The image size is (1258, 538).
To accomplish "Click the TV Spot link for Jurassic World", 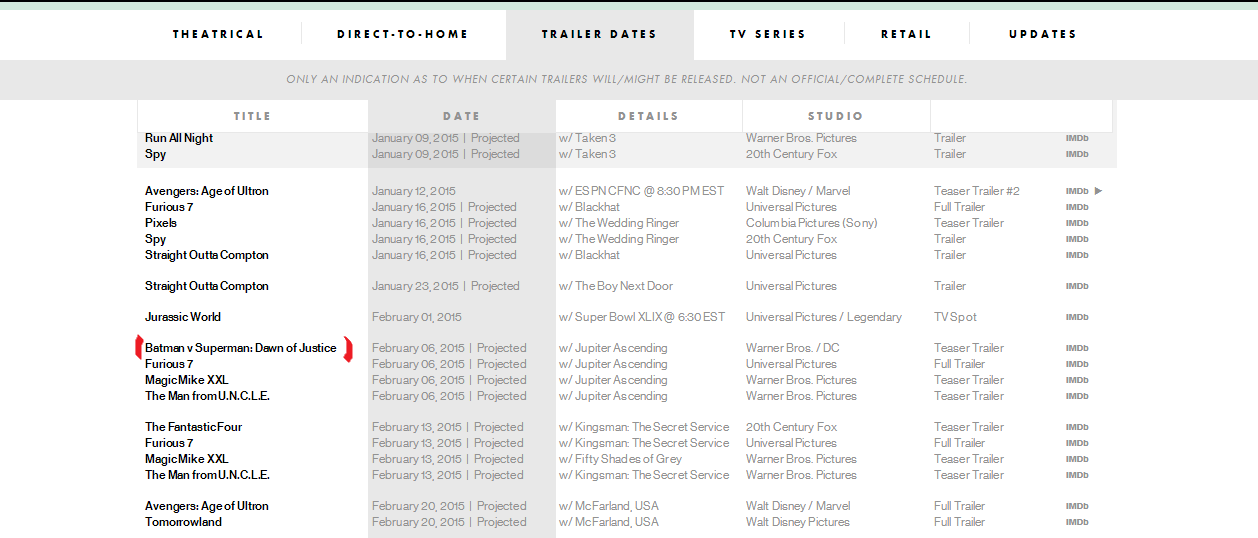I will [x=955, y=317].
